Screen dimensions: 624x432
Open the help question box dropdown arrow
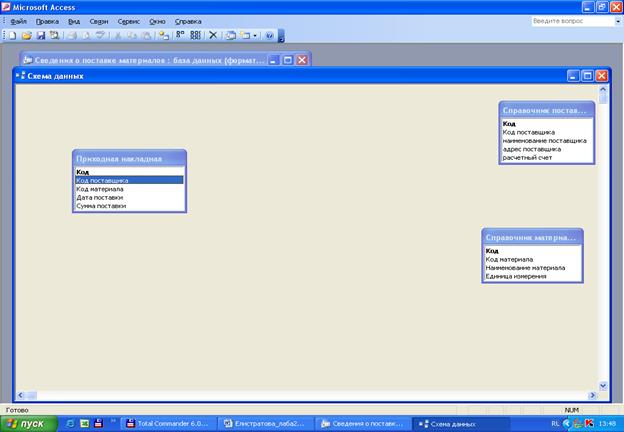tap(618, 21)
